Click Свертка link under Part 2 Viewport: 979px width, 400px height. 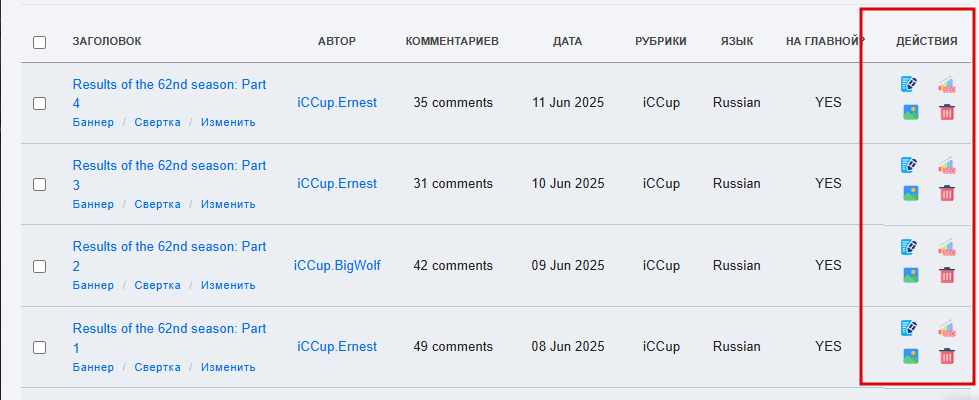point(157,285)
